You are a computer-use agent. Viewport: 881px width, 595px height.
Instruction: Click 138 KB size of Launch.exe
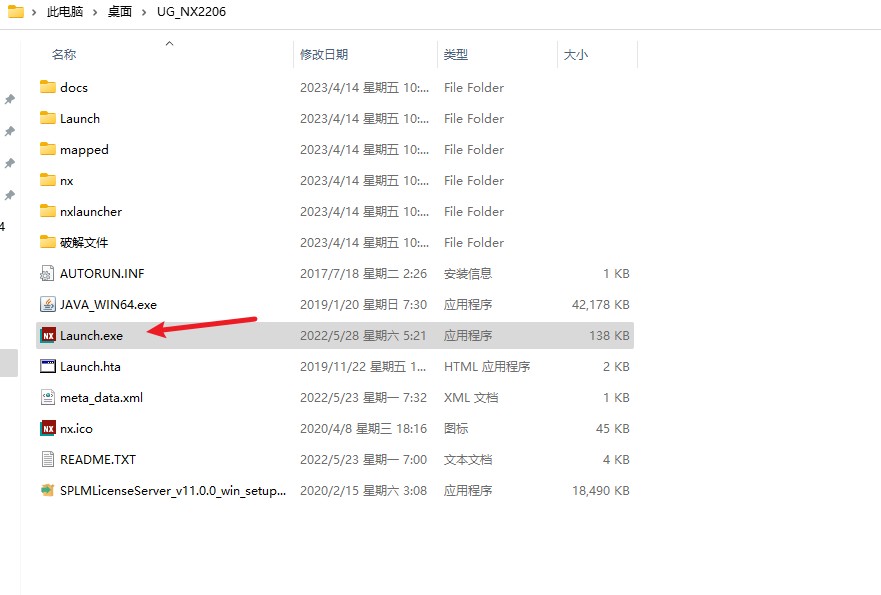[x=609, y=335]
